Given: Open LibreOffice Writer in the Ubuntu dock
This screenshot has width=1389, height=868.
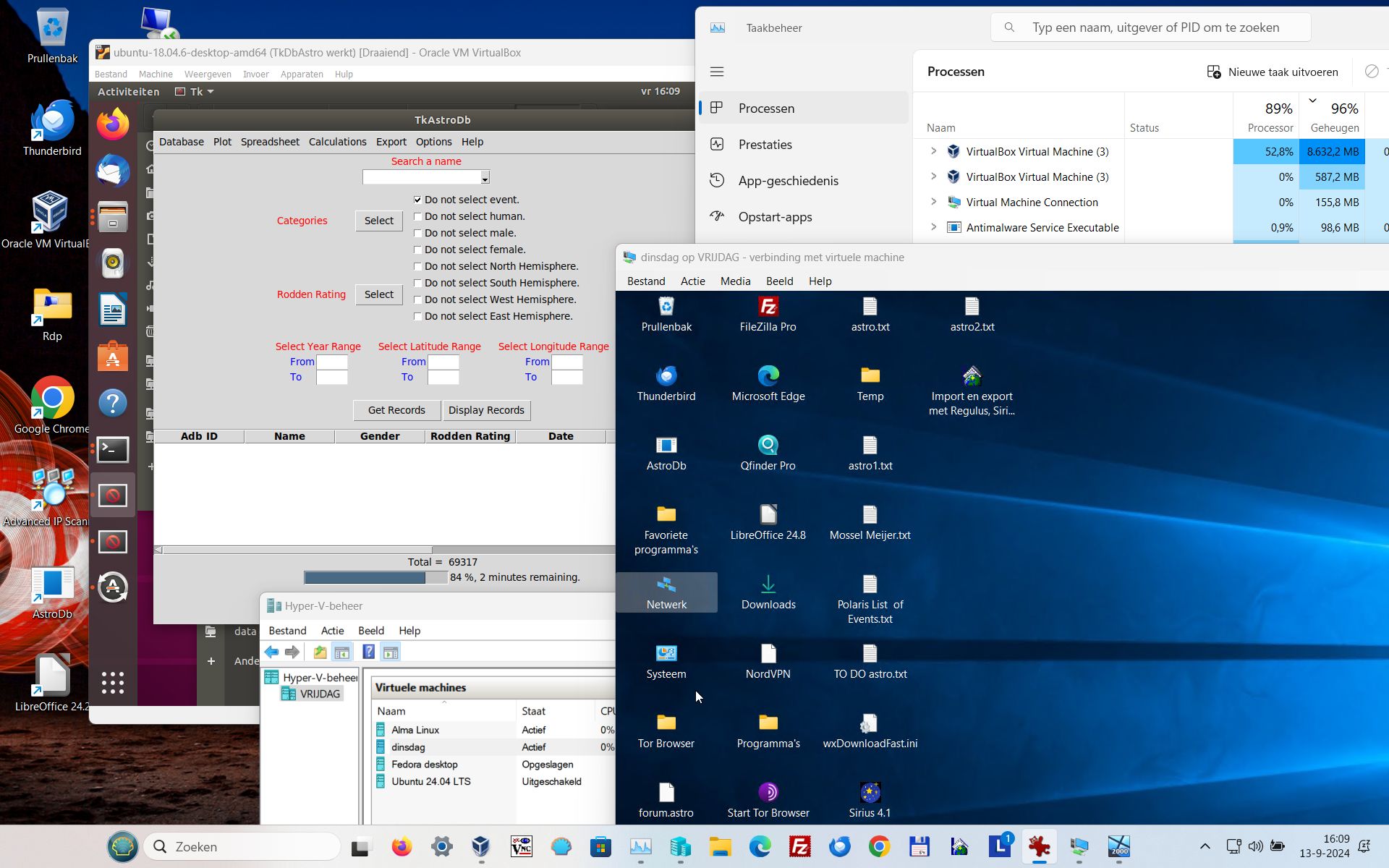Looking at the screenshot, I should tap(113, 310).
